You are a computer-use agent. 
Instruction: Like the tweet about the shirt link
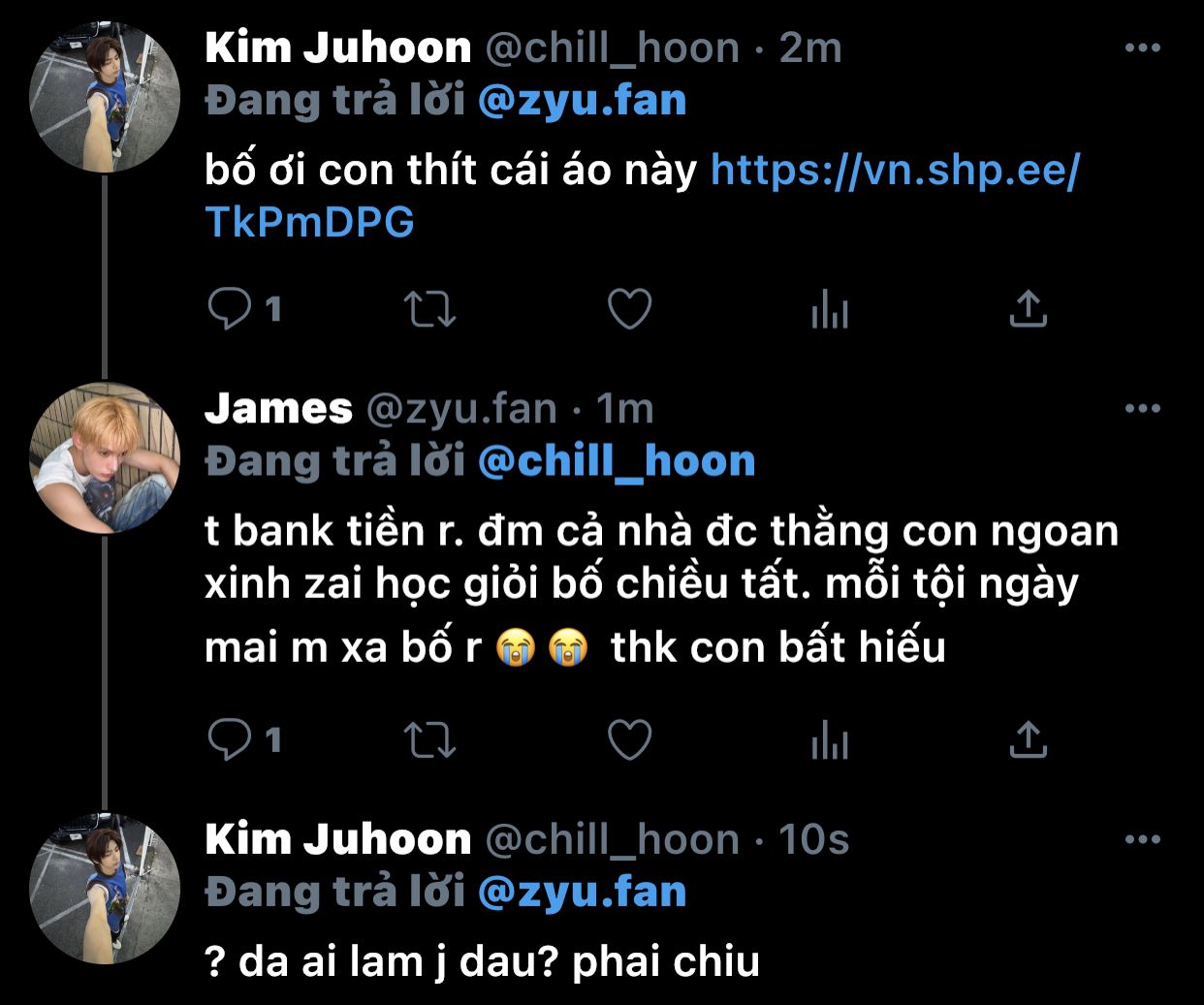point(629,309)
